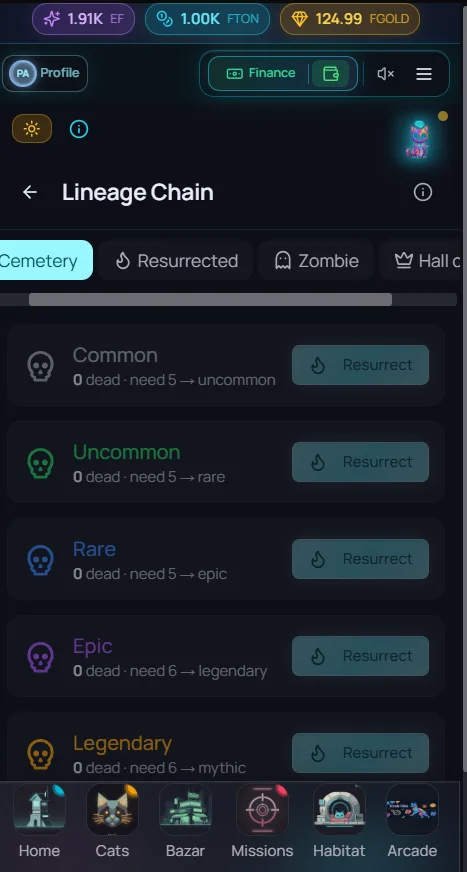Go back using the left arrow

pos(29,192)
